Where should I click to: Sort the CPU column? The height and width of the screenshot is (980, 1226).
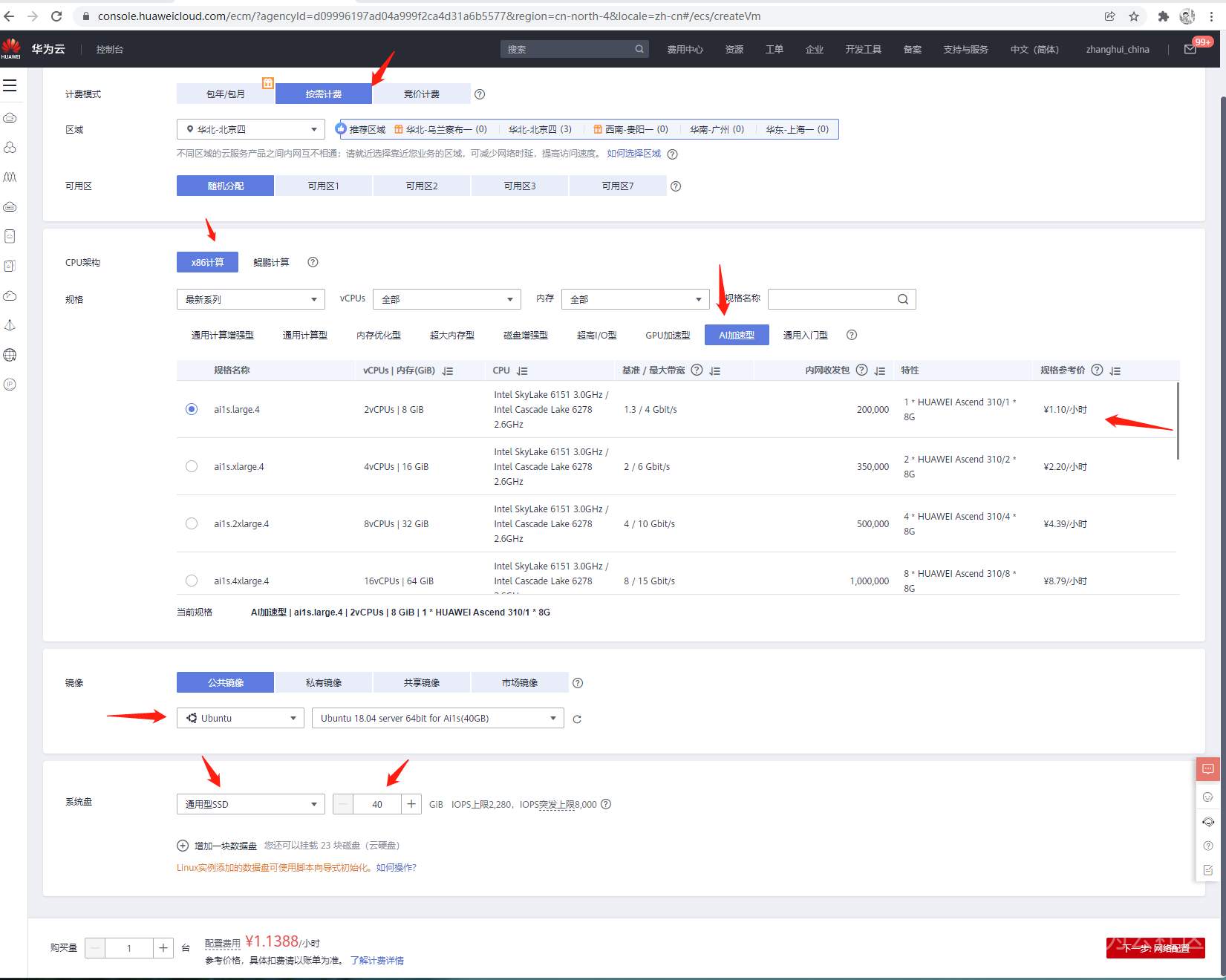click(x=522, y=370)
